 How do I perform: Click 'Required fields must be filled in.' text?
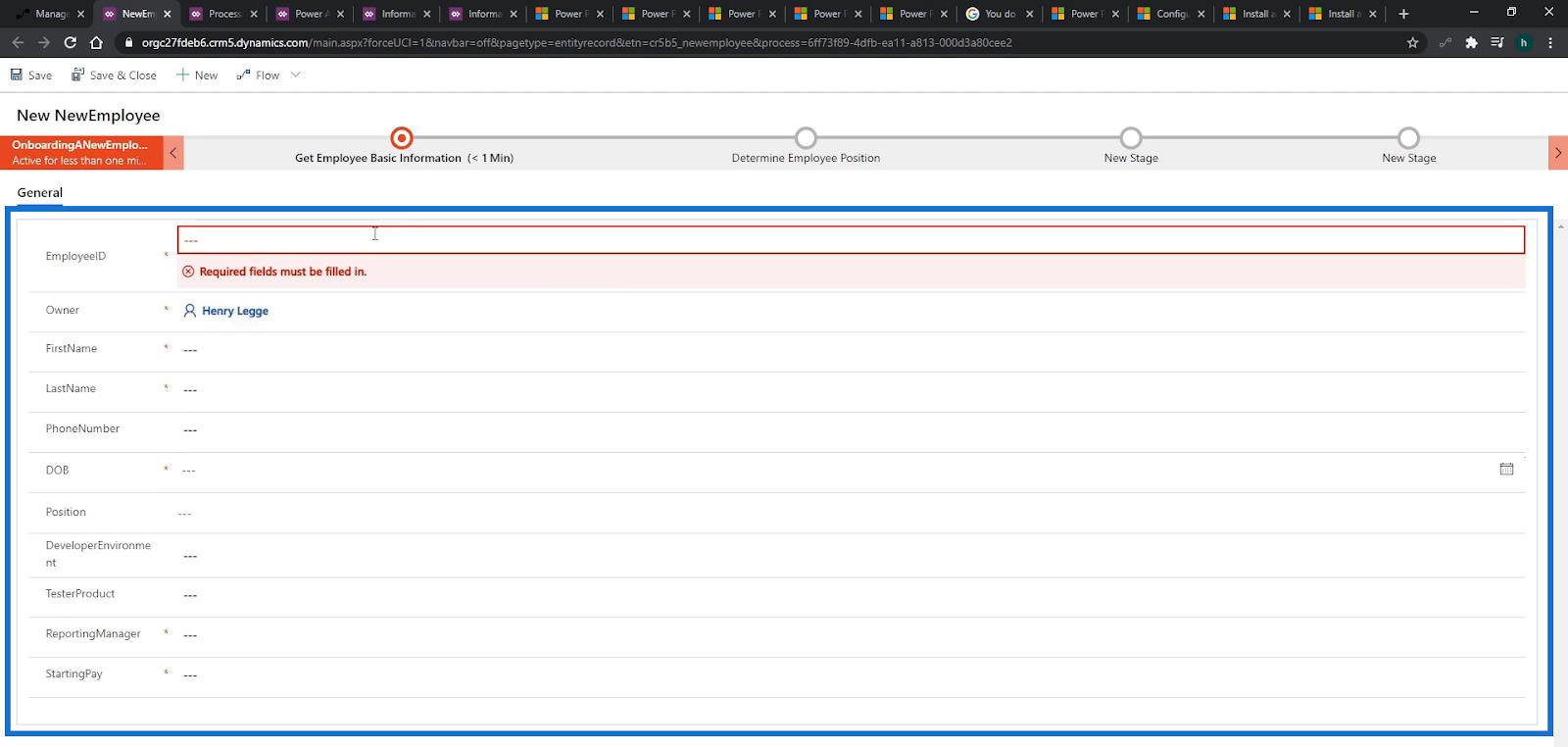[x=283, y=272]
